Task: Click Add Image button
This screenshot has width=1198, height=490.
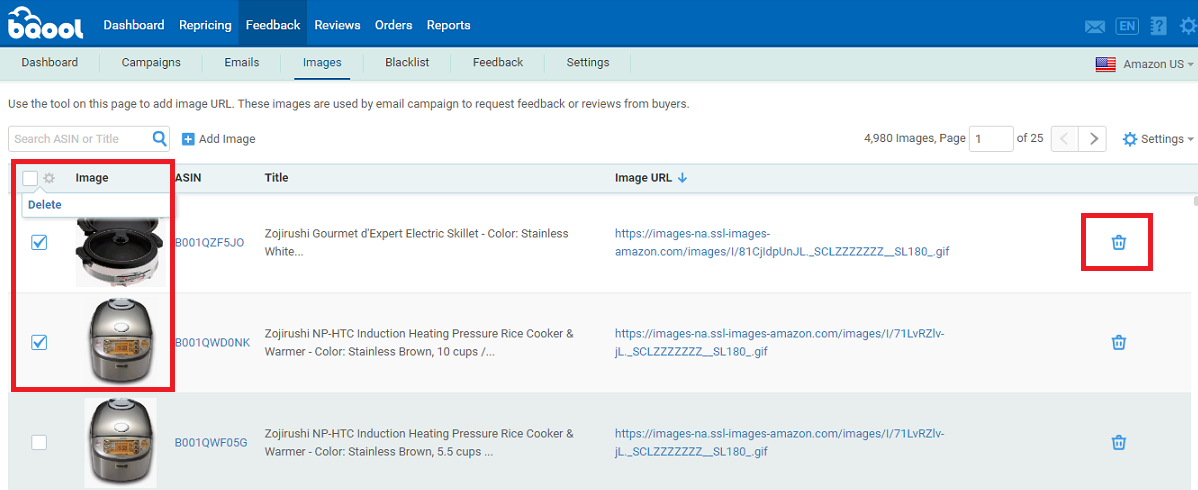Action: [x=219, y=139]
